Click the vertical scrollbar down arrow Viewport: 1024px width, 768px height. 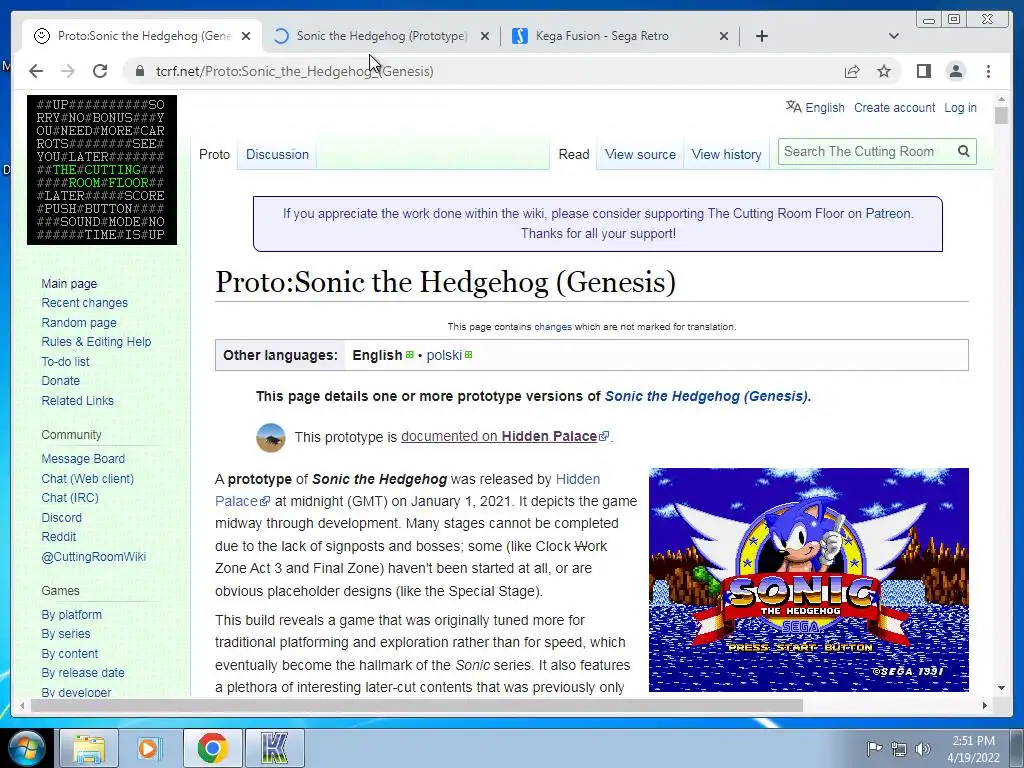click(x=1001, y=687)
